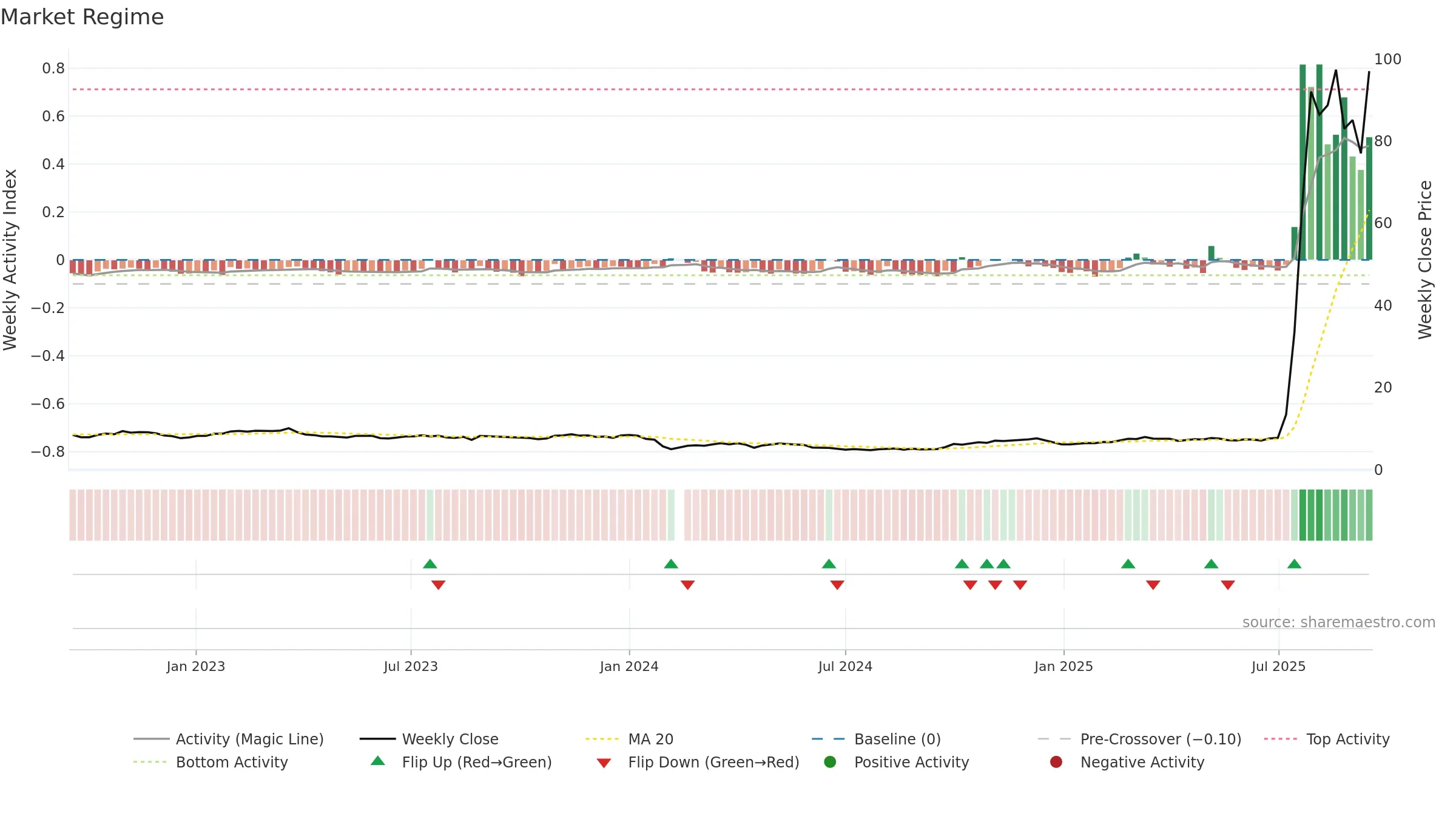
Task: Click the Weekly Activity Index axis title
Action: pos(10,260)
